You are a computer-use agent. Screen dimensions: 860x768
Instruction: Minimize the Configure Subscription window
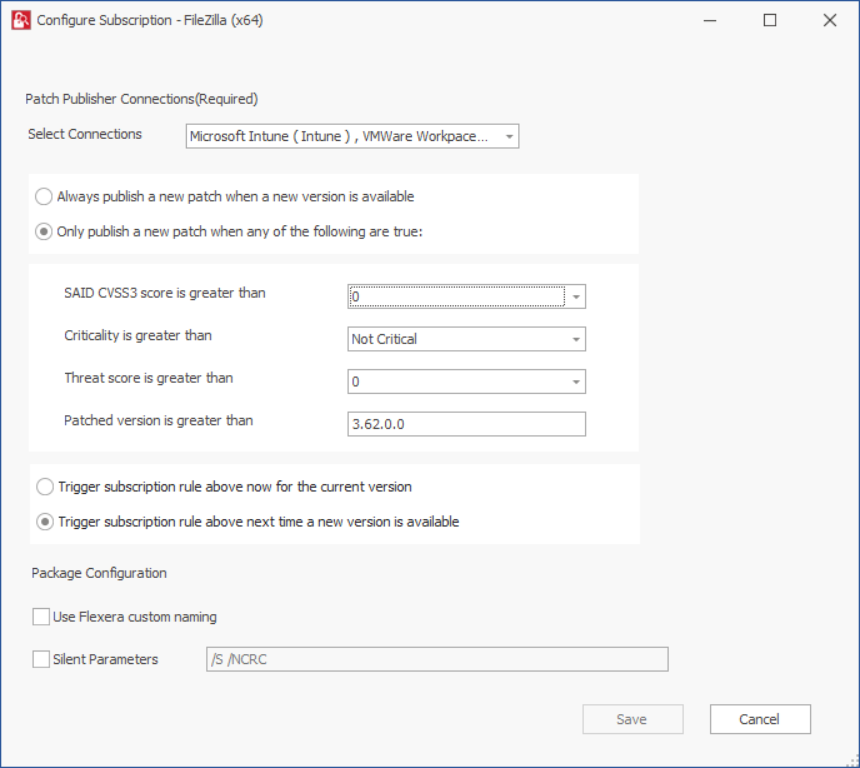pos(710,20)
